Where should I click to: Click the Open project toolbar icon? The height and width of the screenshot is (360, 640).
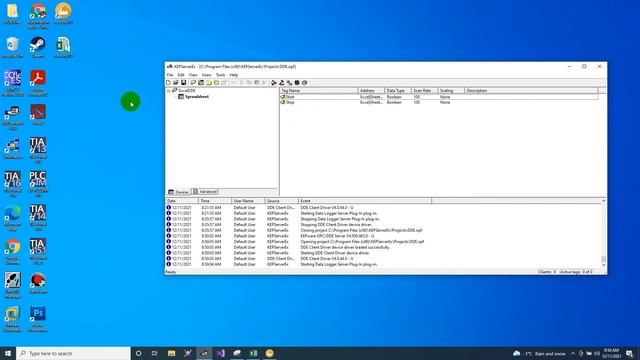[x=176, y=83]
